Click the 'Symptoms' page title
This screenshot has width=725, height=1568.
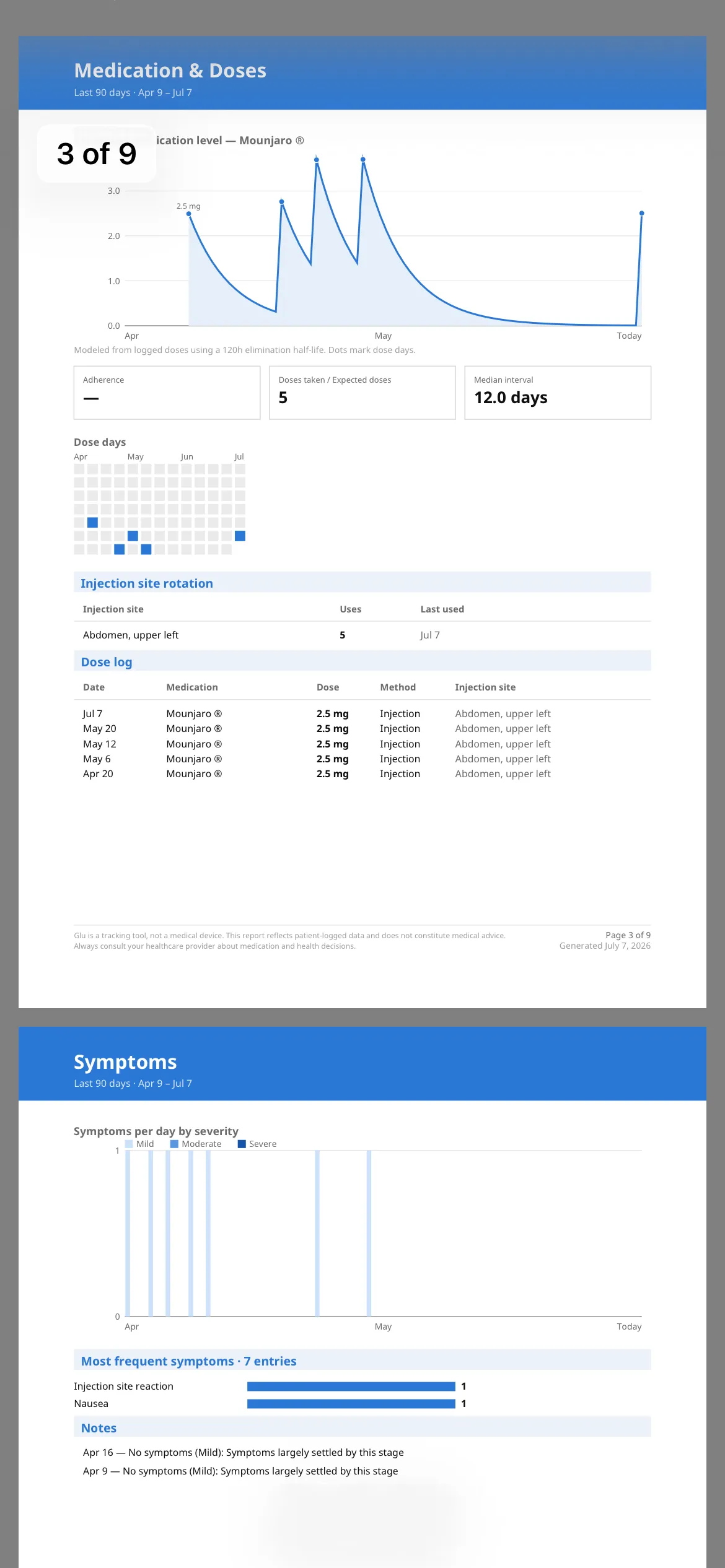tap(125, 1061)
